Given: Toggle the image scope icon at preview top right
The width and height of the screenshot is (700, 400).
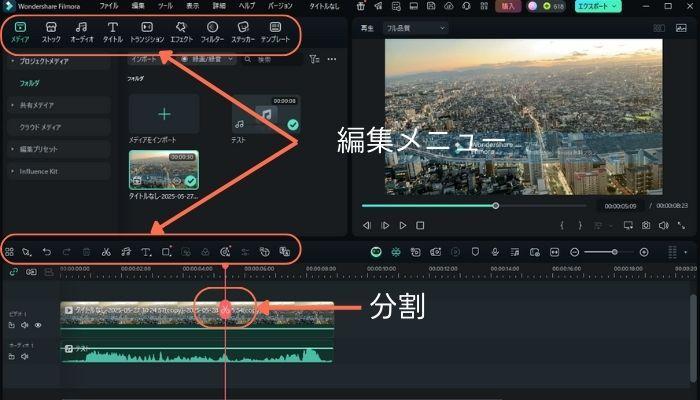Looking at the screenshot, I should [681, 28].
